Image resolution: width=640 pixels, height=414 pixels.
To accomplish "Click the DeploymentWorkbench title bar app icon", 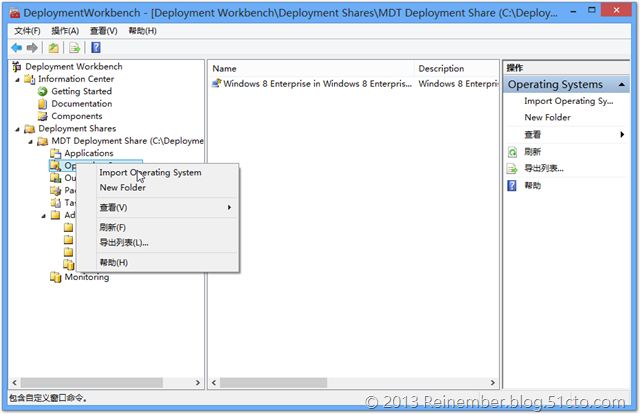I will coord(15,13).
